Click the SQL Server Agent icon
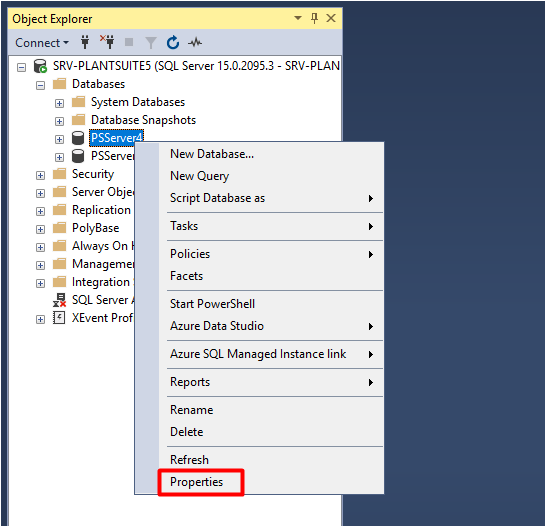Screen dimensions: 545x526 pos(59,300)
